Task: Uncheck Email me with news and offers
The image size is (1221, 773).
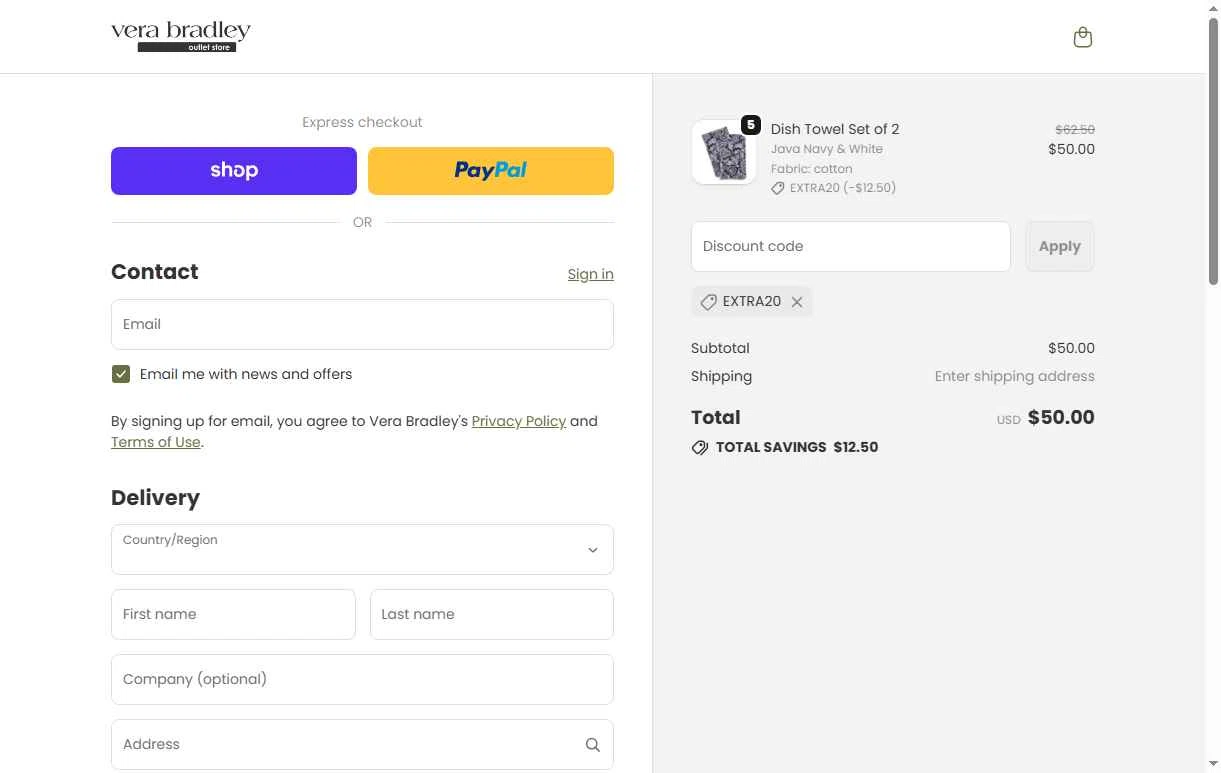Action: pyautogui.click(x=121, y=374)
